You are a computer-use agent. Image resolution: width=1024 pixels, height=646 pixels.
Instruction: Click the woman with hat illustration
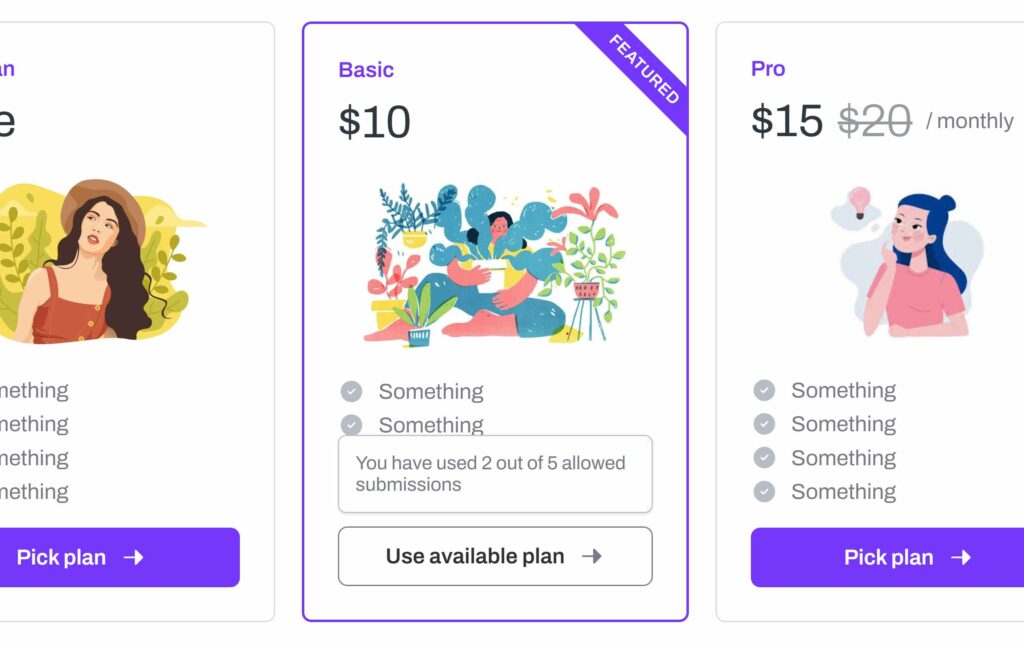tap(97, 260)
